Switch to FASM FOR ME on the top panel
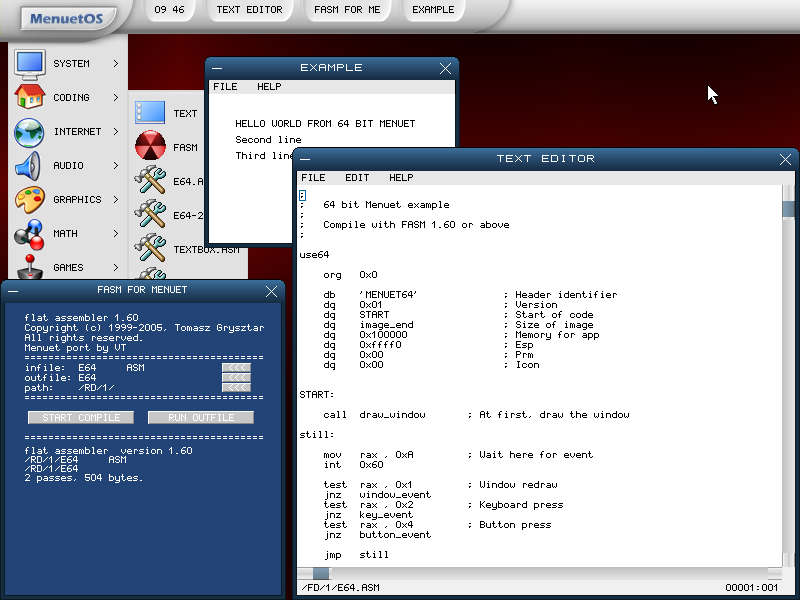The image size is (800, 600). [347, 10]
